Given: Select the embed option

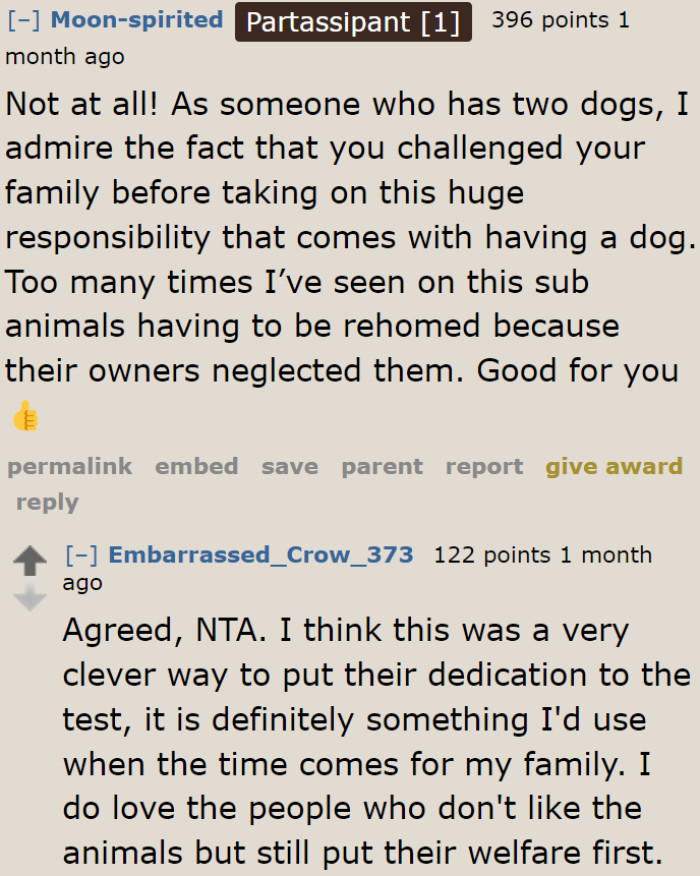Looking at the screenshot, I should (x=196, y=466).
